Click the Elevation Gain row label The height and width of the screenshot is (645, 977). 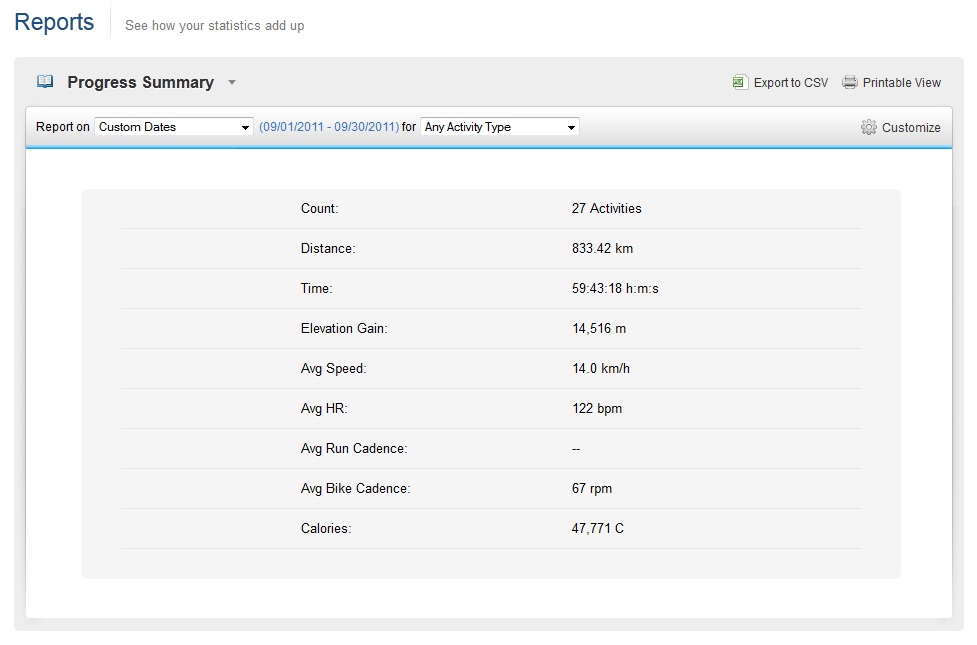pos(344,328)
